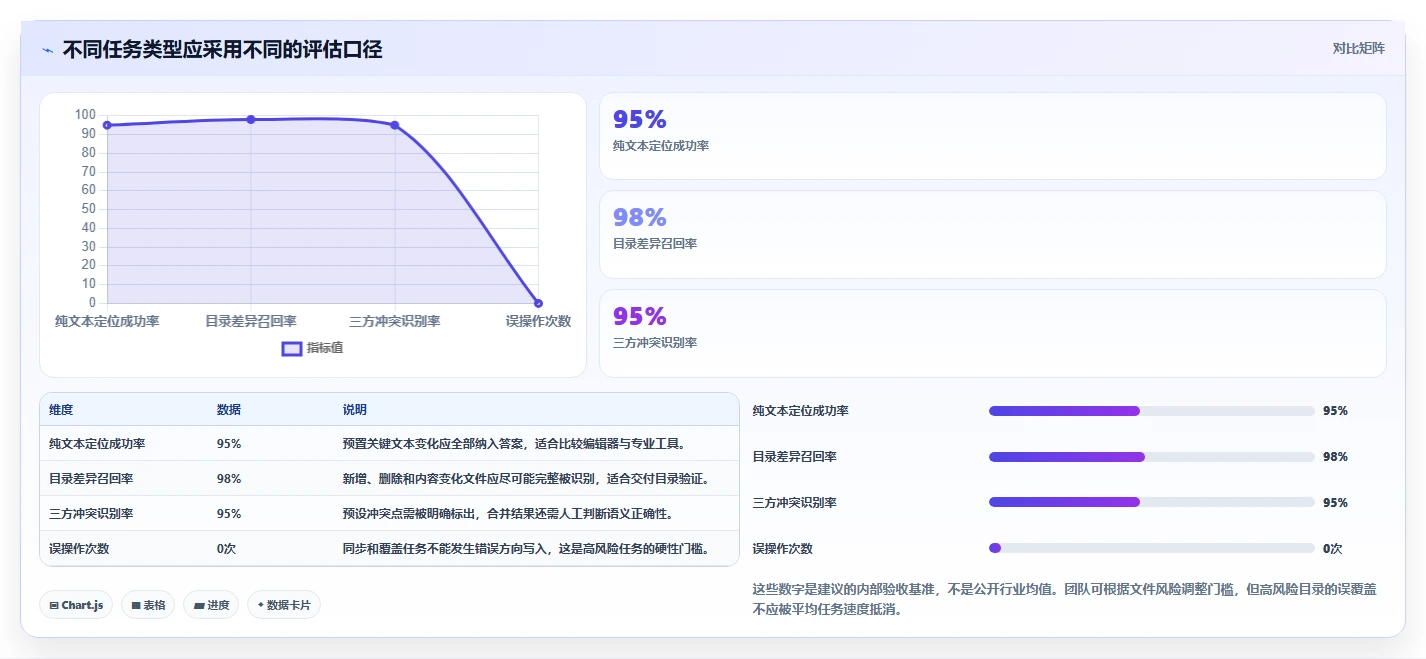This screenshot has width=1426, height=659.
Task: Click the 目录差异召回率 progress bar
Action: coord(1151,457)
